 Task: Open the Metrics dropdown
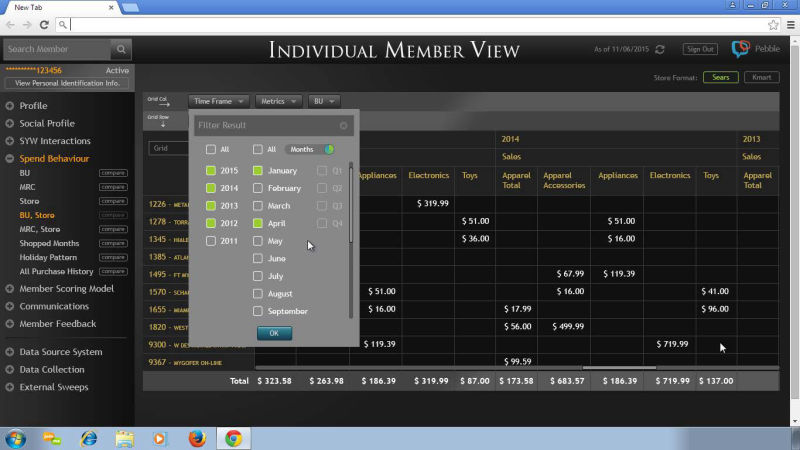coord(279,101)
